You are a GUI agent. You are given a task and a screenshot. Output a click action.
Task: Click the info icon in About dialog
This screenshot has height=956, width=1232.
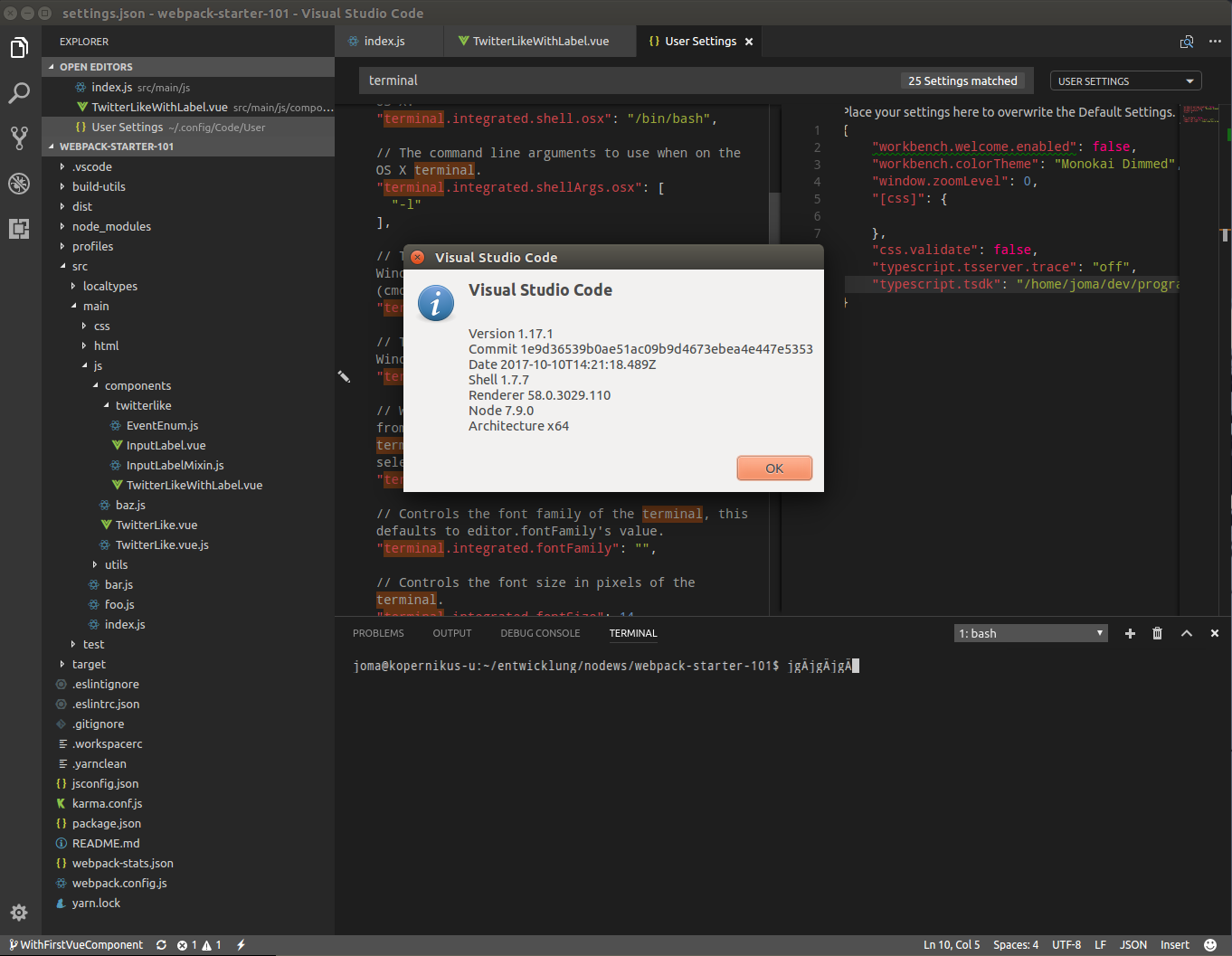point(436,304)
